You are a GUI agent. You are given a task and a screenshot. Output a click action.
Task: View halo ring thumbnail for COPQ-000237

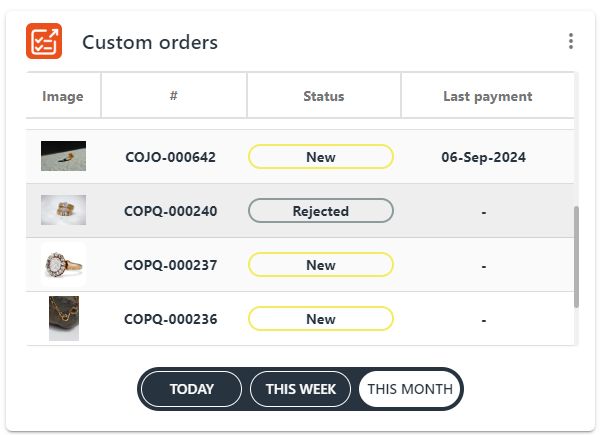(x=63, y=264)
